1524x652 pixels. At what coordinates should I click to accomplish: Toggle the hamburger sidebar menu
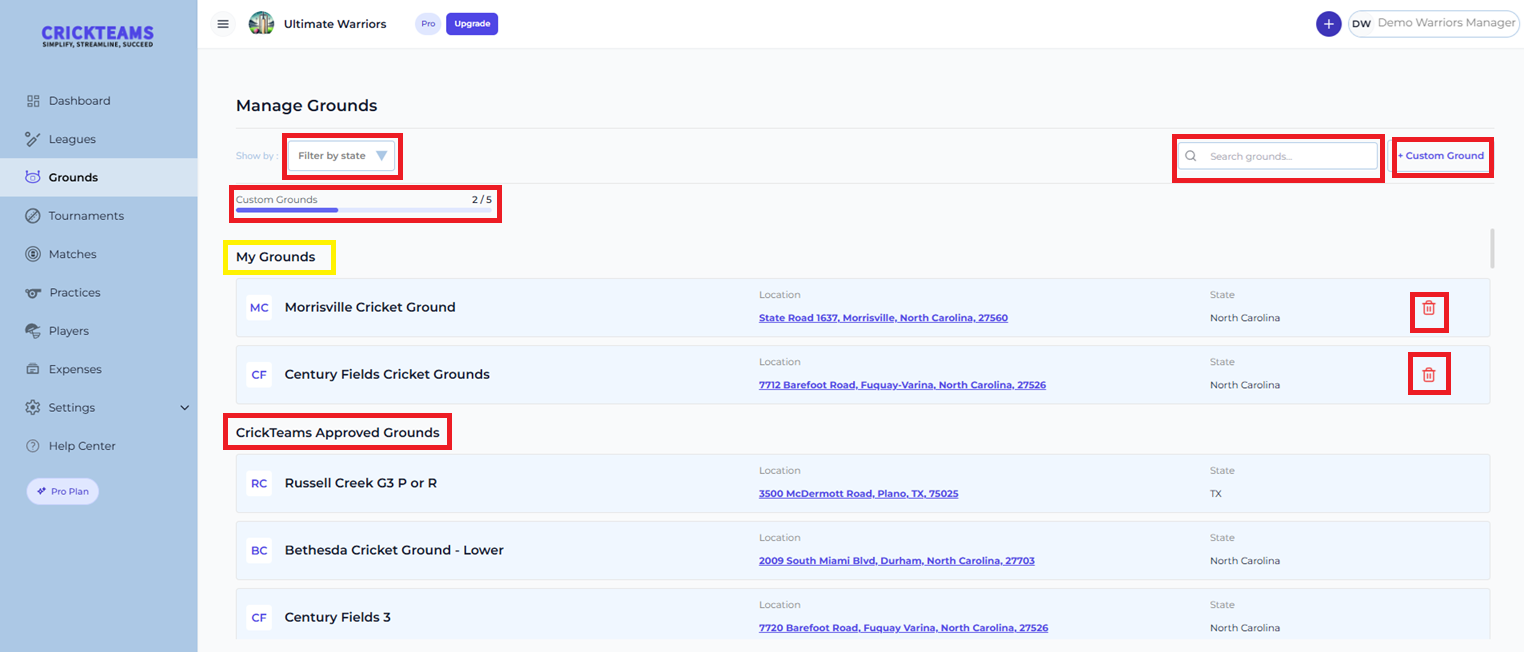pos(223,24)
